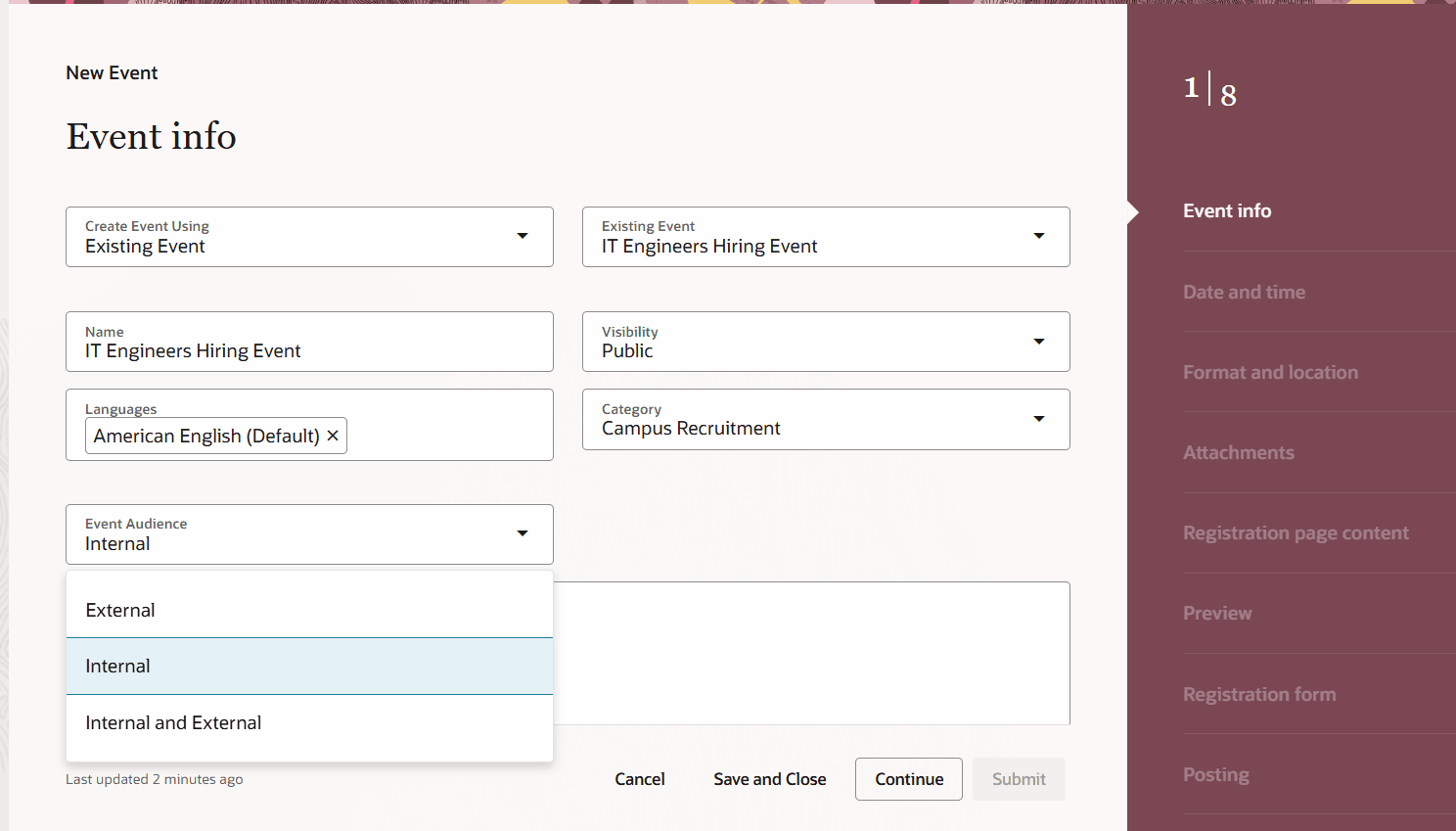Open Attachments step
Image resolution: width=1456 pixels, height=831 pixels.
tap(1239, 452)
